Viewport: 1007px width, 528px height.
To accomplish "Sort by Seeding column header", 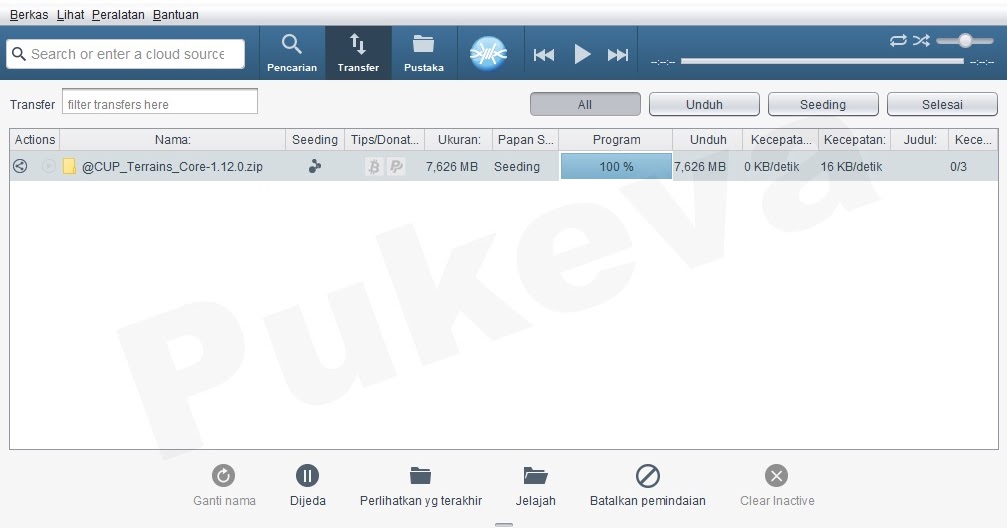I will point(315,139).
